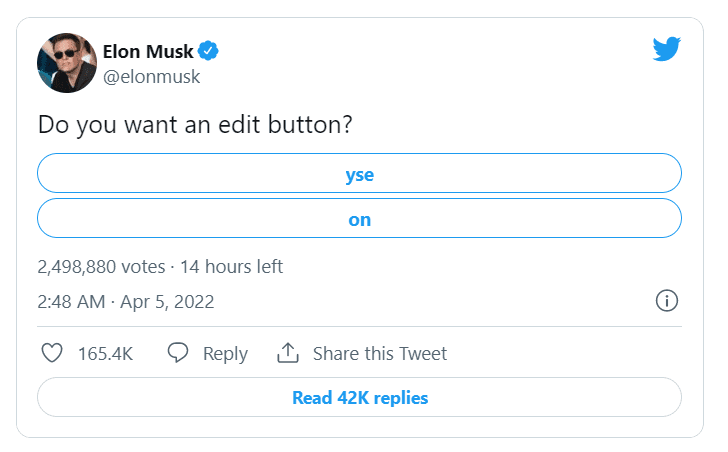728x452 pixels.
Task: Click the reply speech bubble icon
Action: pyautogui.click(x=178, y=353)
